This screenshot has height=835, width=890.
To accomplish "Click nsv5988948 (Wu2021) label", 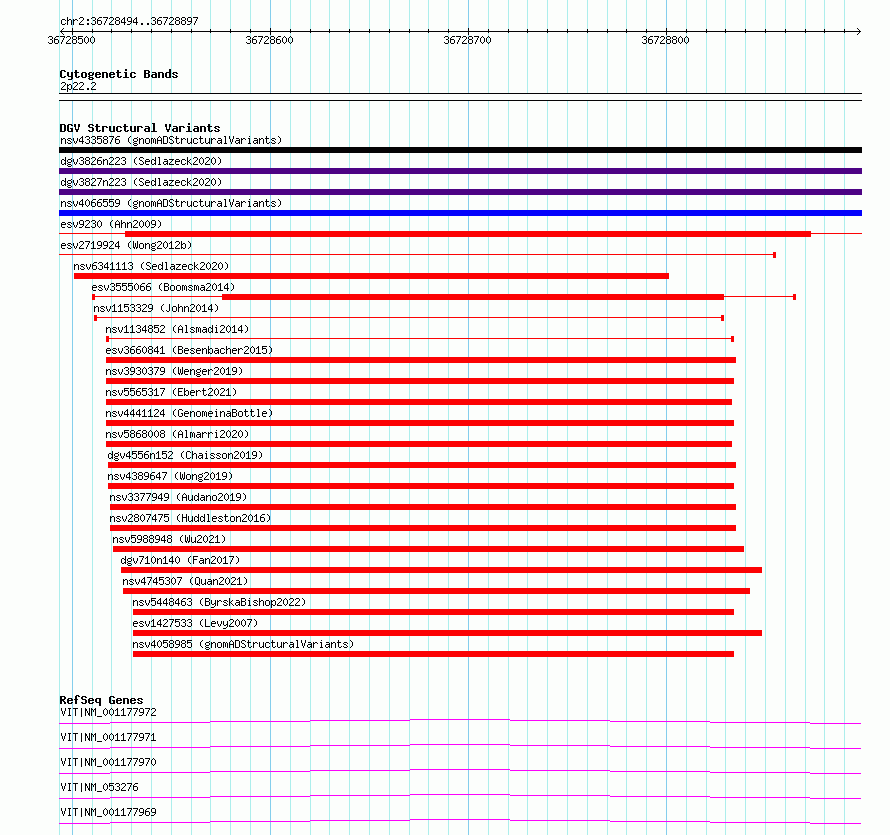I will click(169, 539).
